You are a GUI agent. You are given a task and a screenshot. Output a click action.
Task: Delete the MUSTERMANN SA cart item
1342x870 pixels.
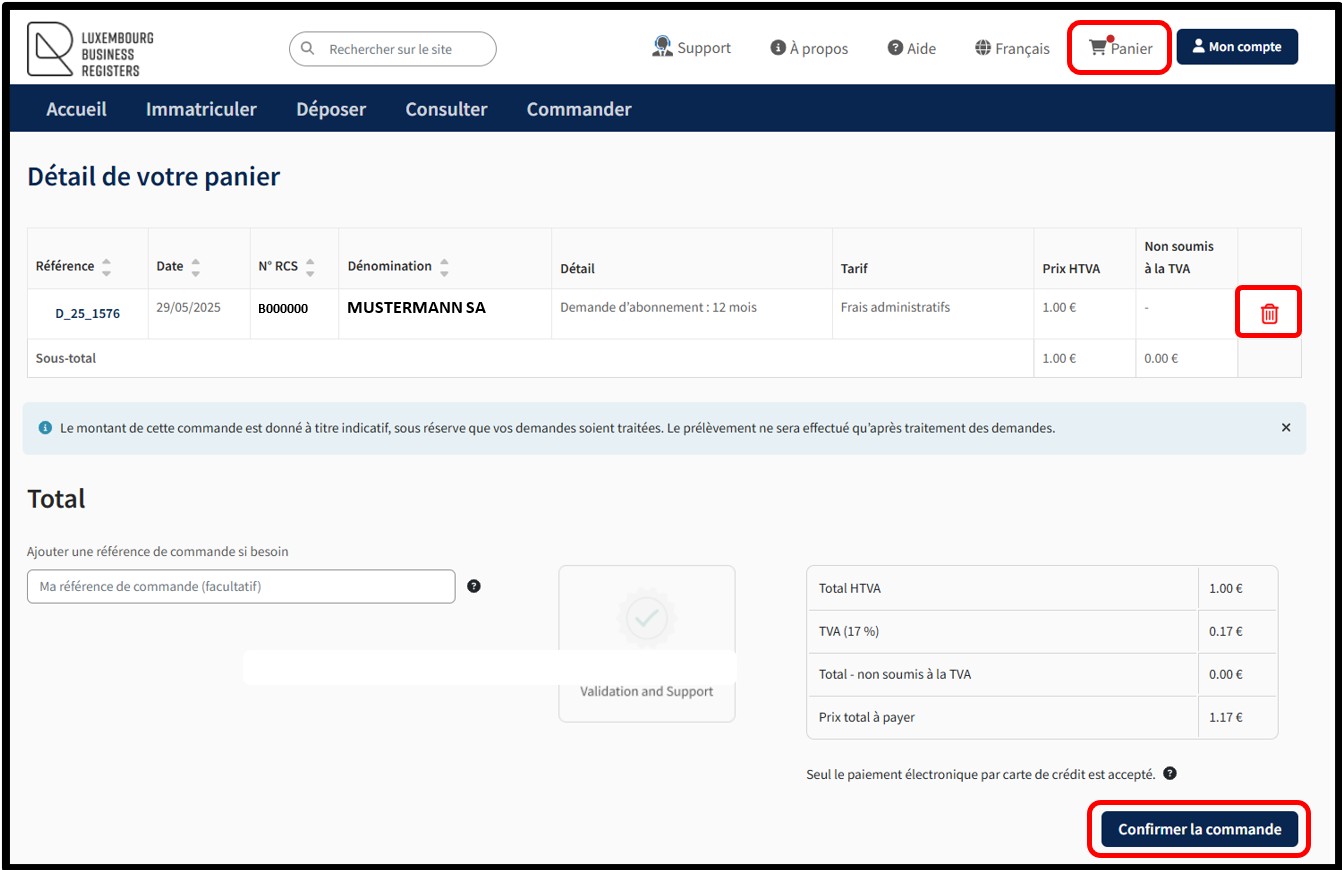(x=1268, y=313)
